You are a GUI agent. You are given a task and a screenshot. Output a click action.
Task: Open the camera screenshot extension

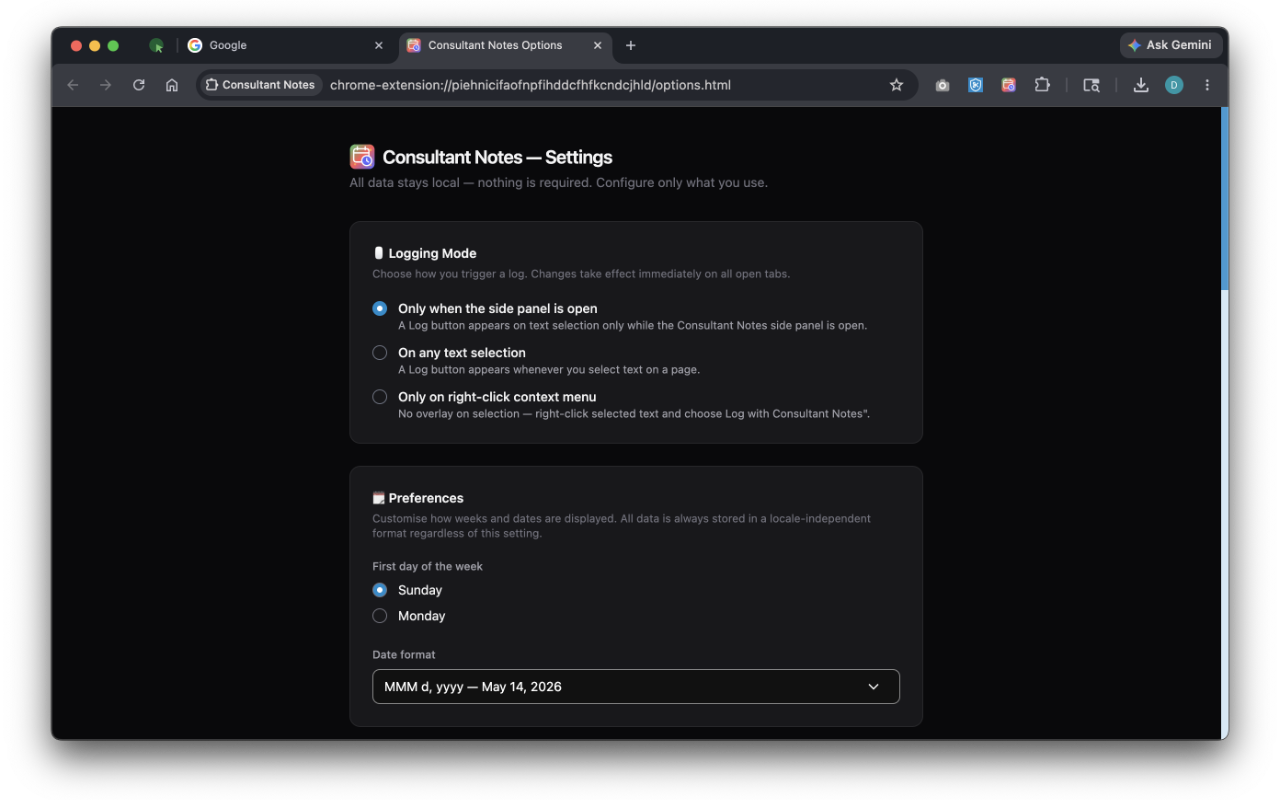[x=942, y=85]
